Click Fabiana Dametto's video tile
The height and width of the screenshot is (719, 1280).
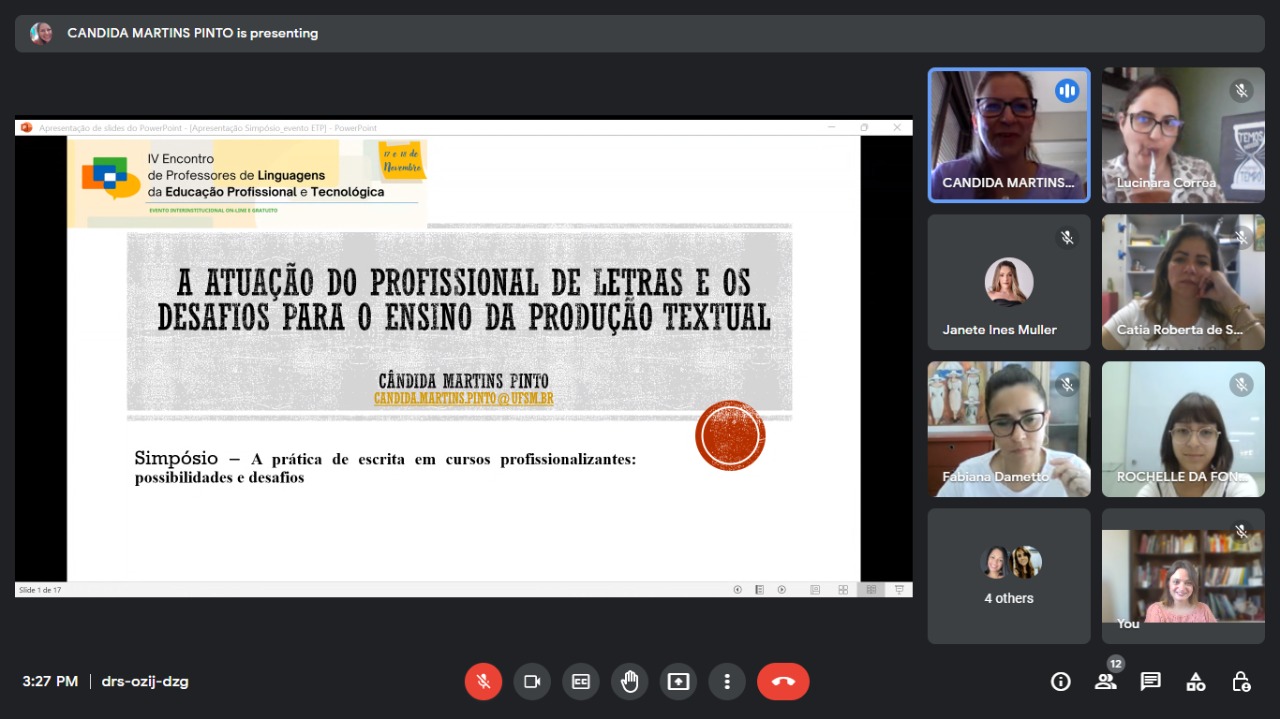pyautogui.click(x=1008, y=429)
